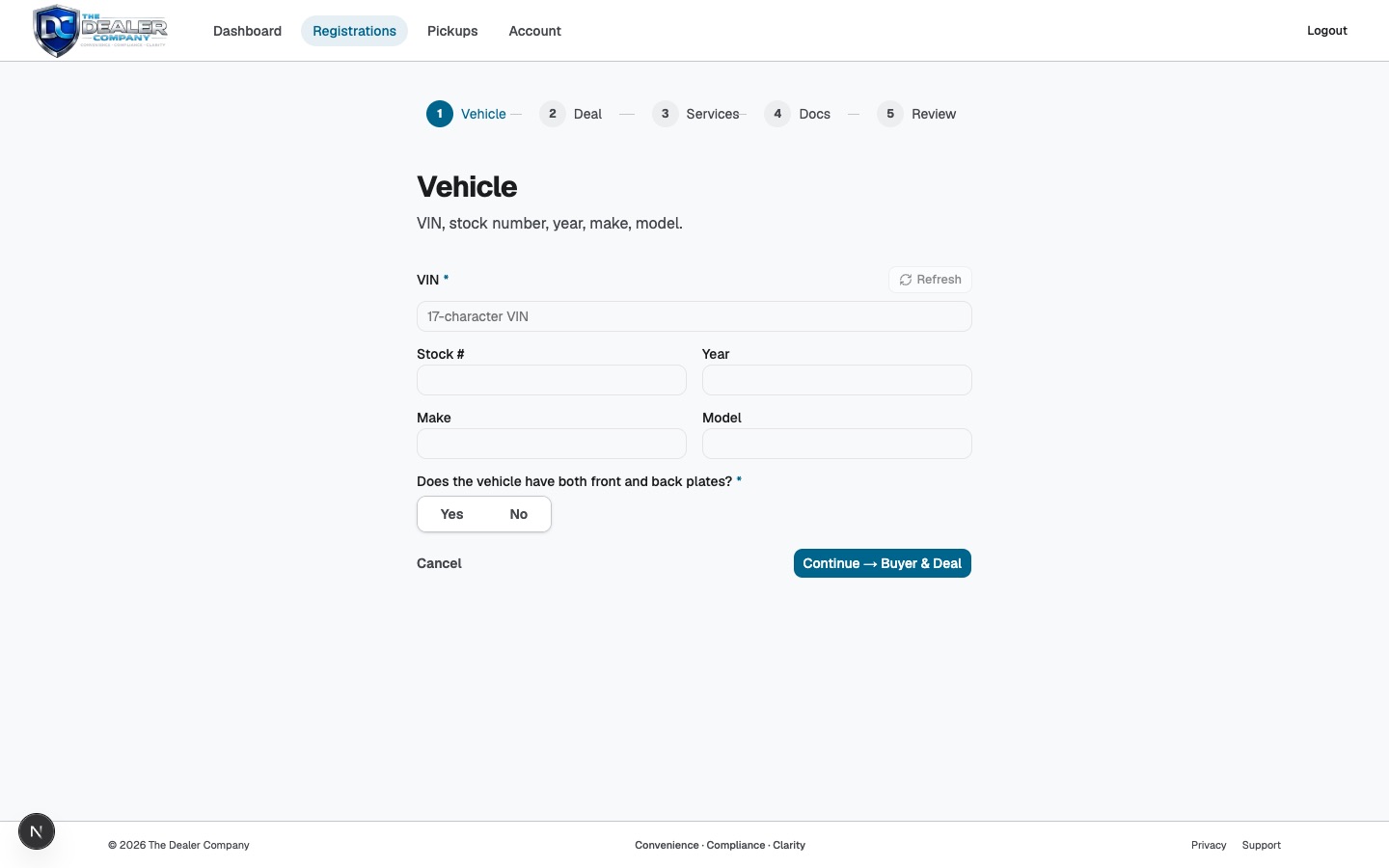Click into the Year field

[x=837, y=380]
